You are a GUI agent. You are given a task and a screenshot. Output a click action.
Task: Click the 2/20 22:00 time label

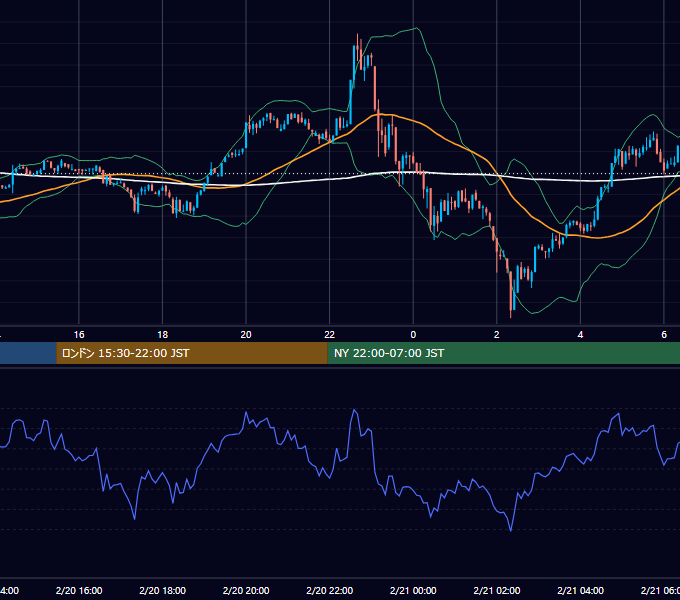[x=330, y=590]
